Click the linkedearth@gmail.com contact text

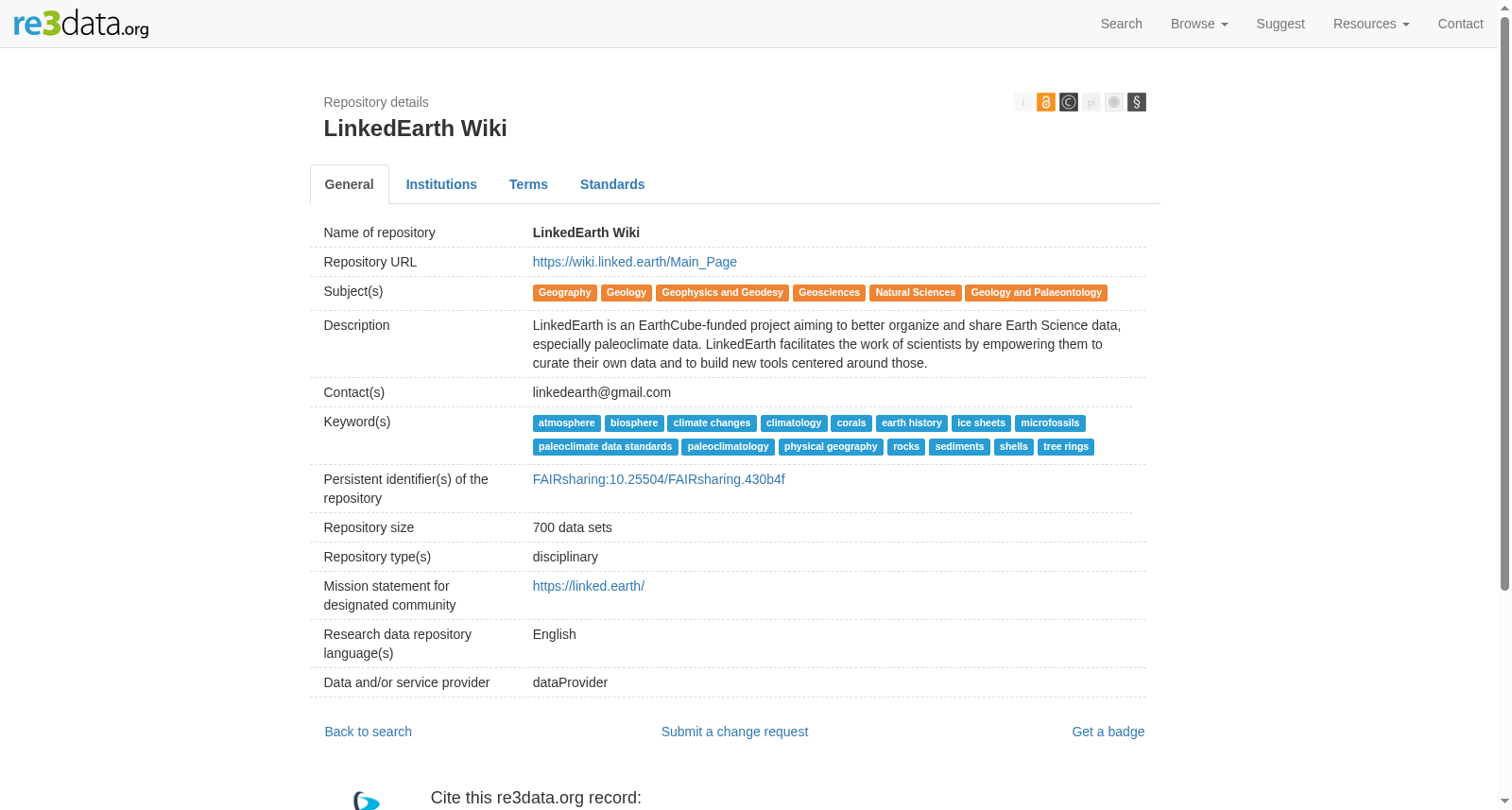click(x=602, y=392)
